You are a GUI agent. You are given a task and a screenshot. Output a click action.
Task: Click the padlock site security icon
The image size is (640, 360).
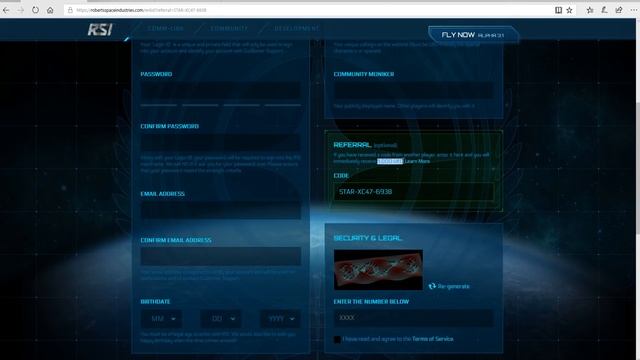click(70, 10)
